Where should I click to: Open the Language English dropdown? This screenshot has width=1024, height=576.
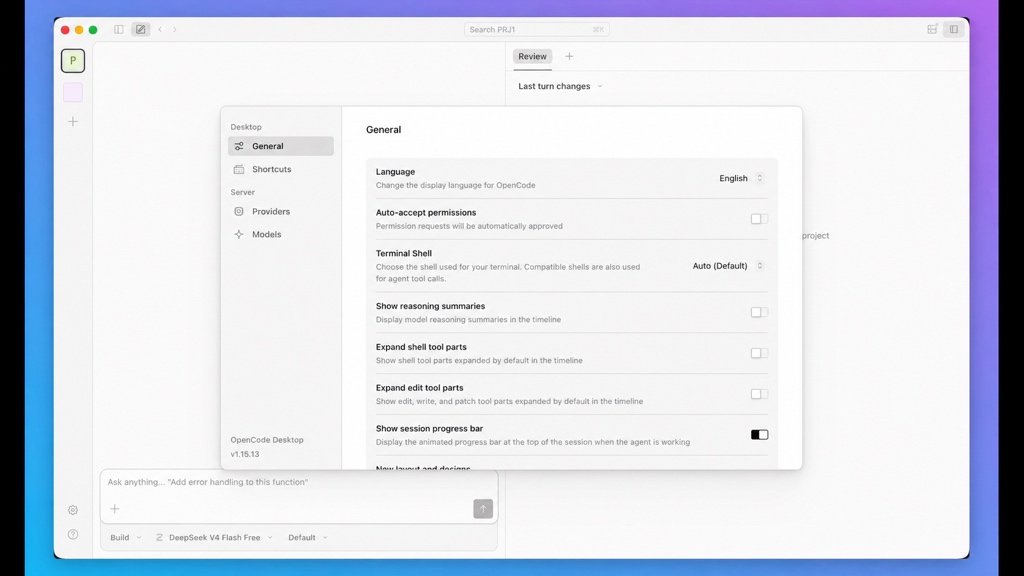[741, 178]
